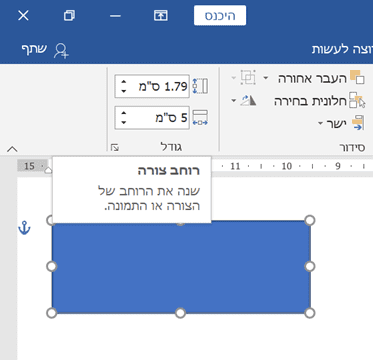Screen dimensions: 373x360
Task: Collapse the ribbon with the chevron
Action: point(12,149)
